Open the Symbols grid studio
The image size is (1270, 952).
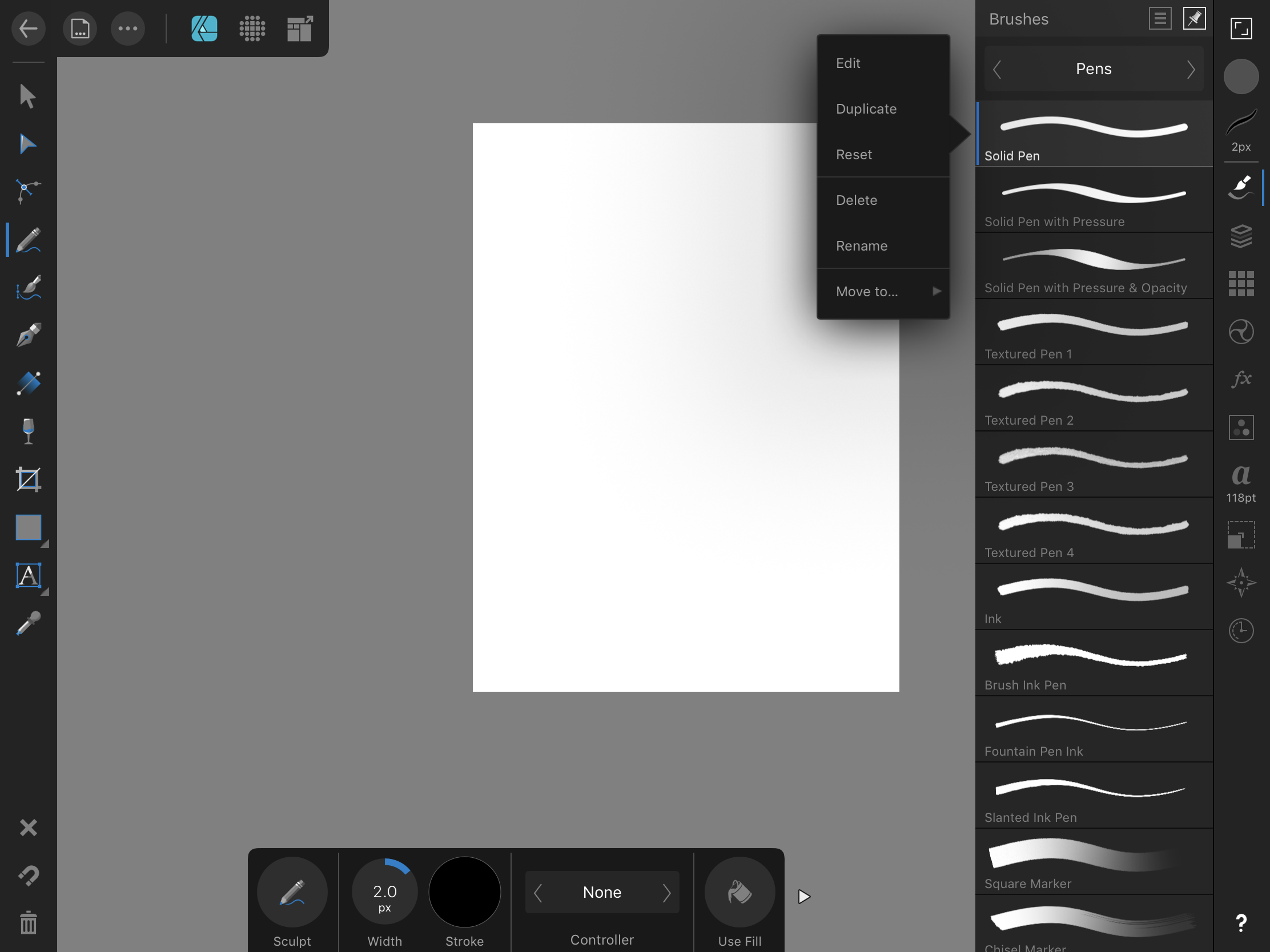point(1241,284)
